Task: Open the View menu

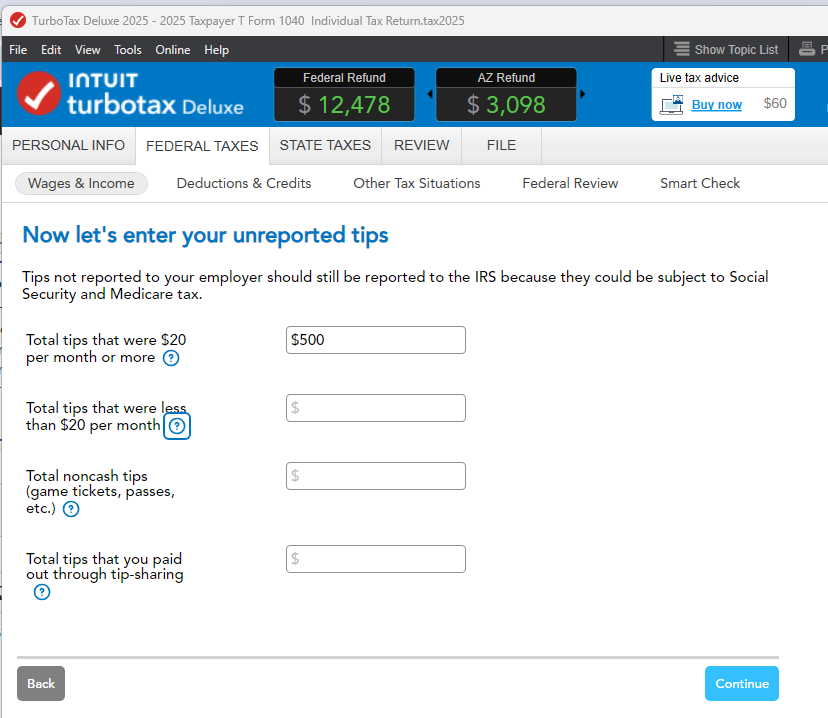Action: coord(87,50)
